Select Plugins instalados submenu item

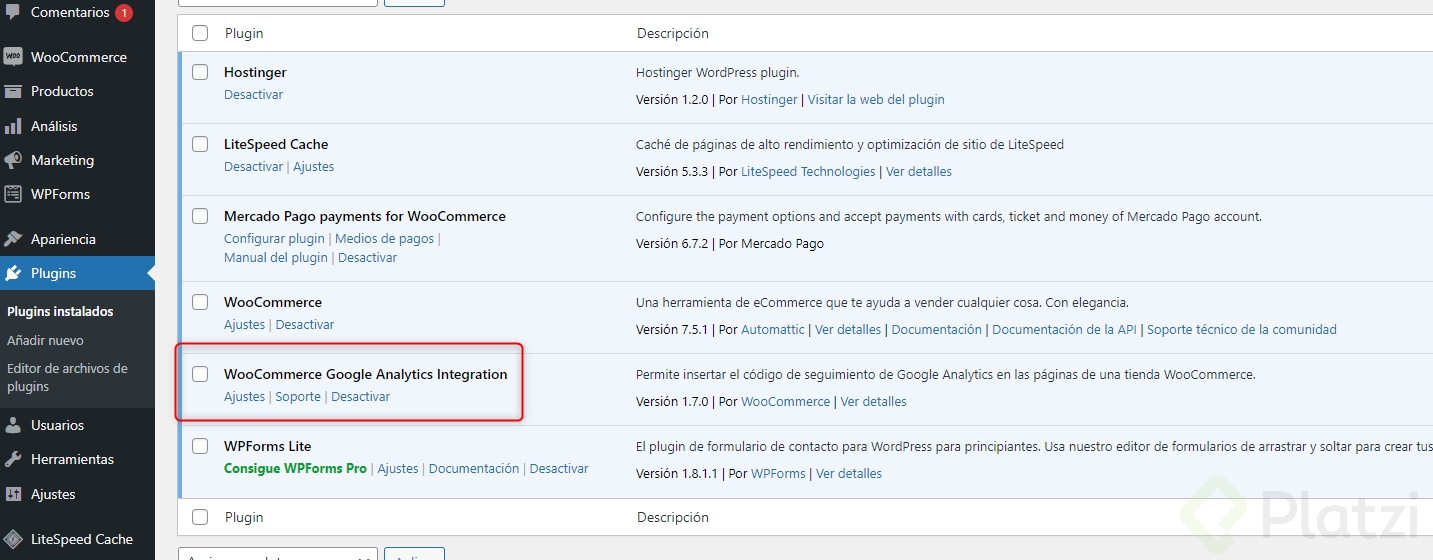[x=60, y=312]
